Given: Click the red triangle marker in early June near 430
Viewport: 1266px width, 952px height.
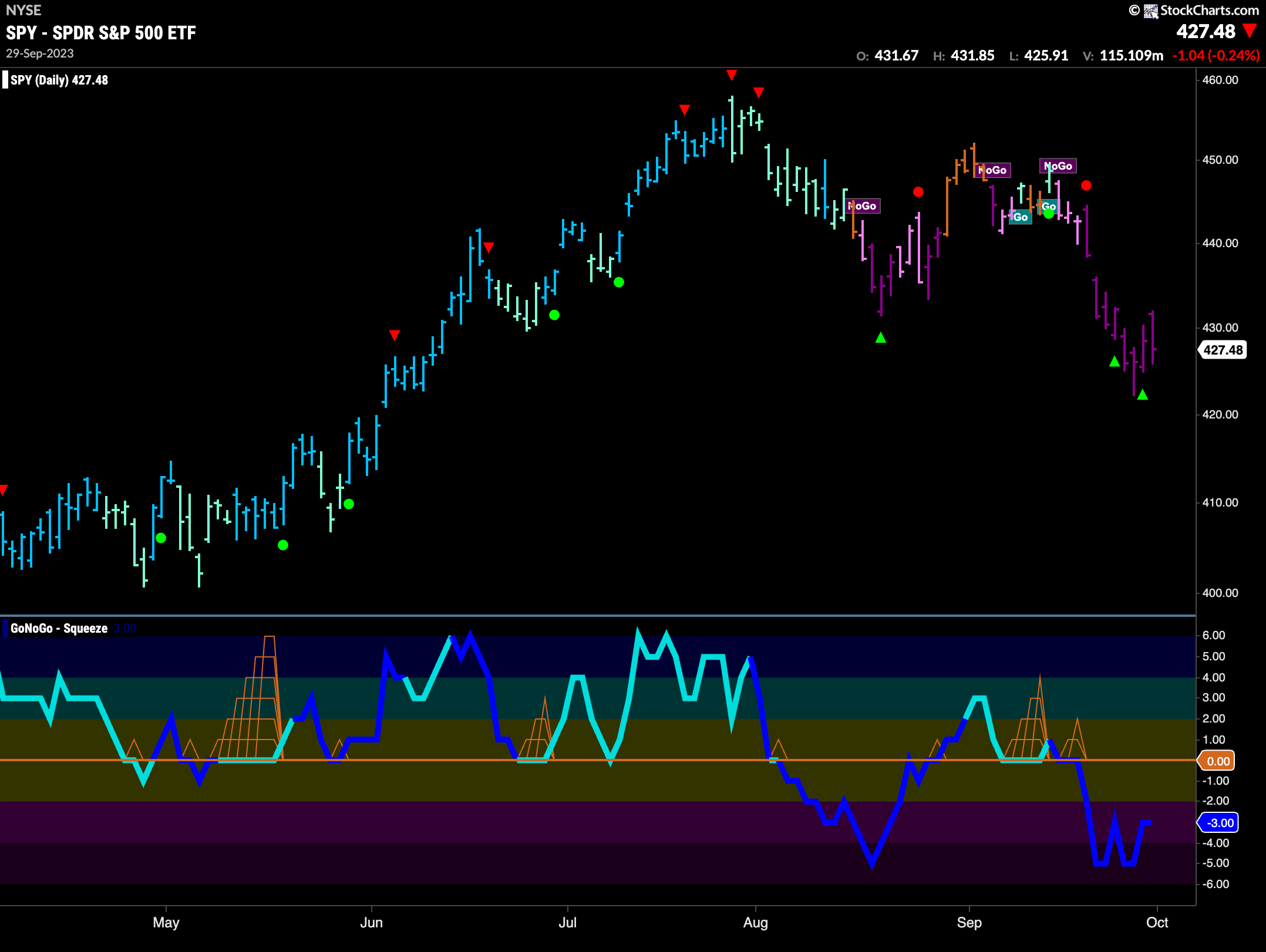Looking at the screenshot, I should pyautogui.click(x=394, y=335).
